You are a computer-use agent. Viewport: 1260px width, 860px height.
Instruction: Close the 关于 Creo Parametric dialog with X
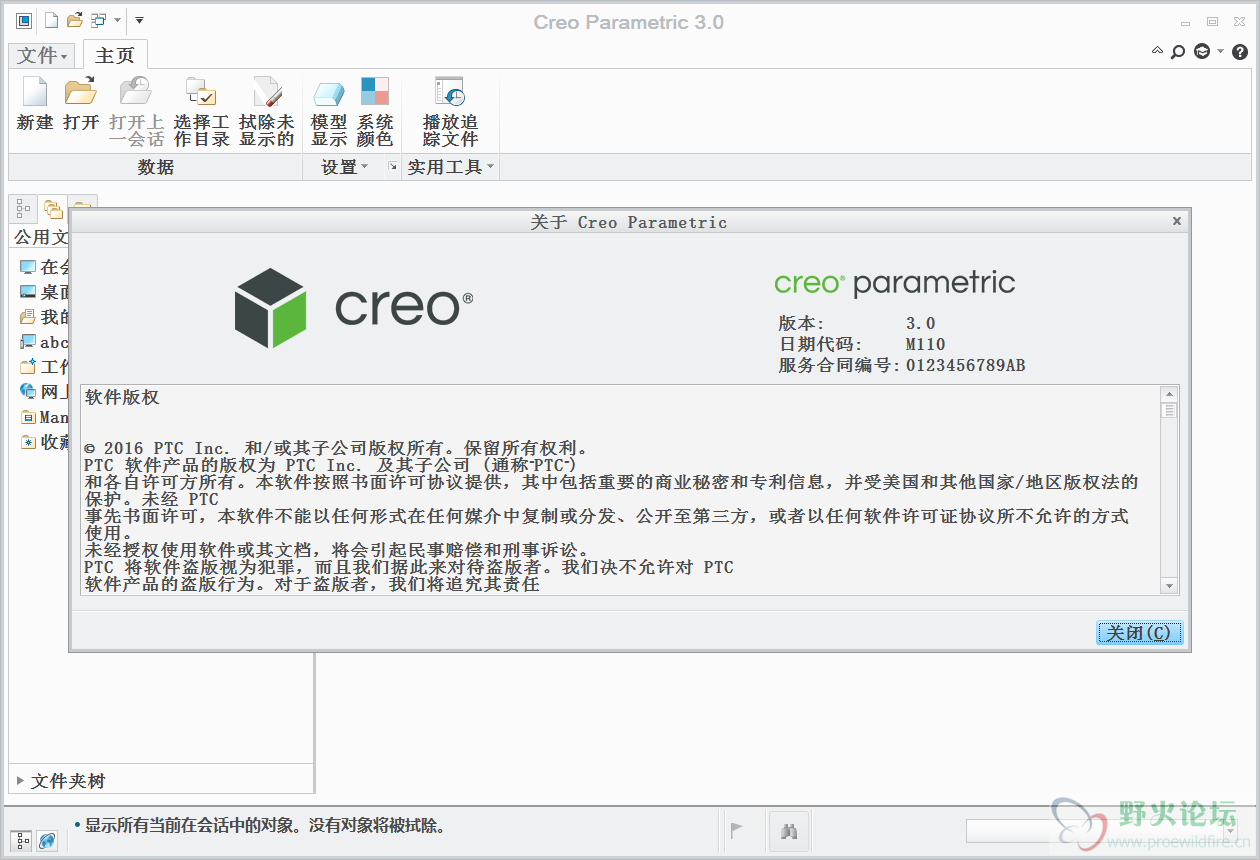[1177, 221]
